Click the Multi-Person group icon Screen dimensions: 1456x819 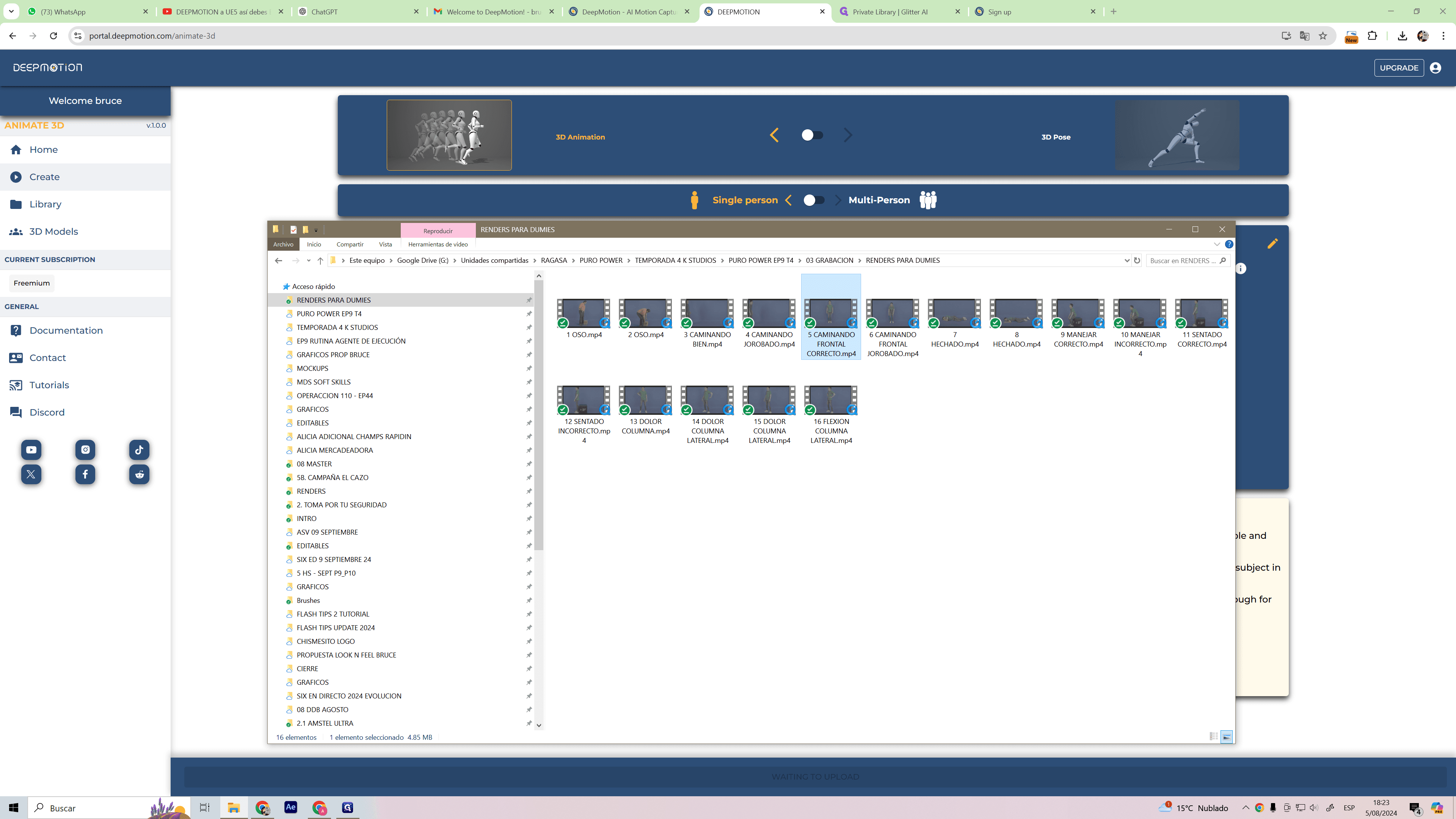[928, 200]
